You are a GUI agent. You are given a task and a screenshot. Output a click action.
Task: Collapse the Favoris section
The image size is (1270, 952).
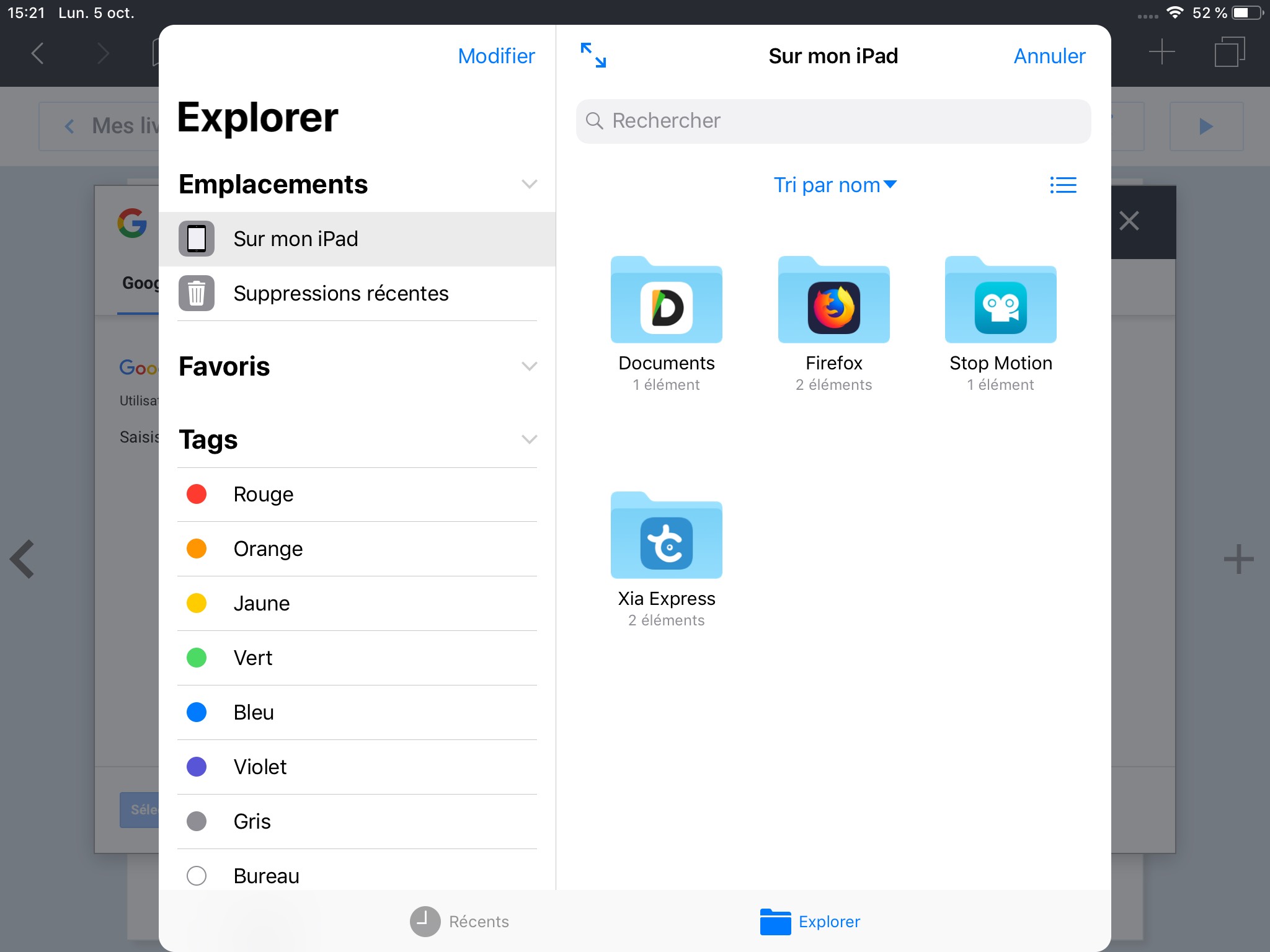(529, 366)
